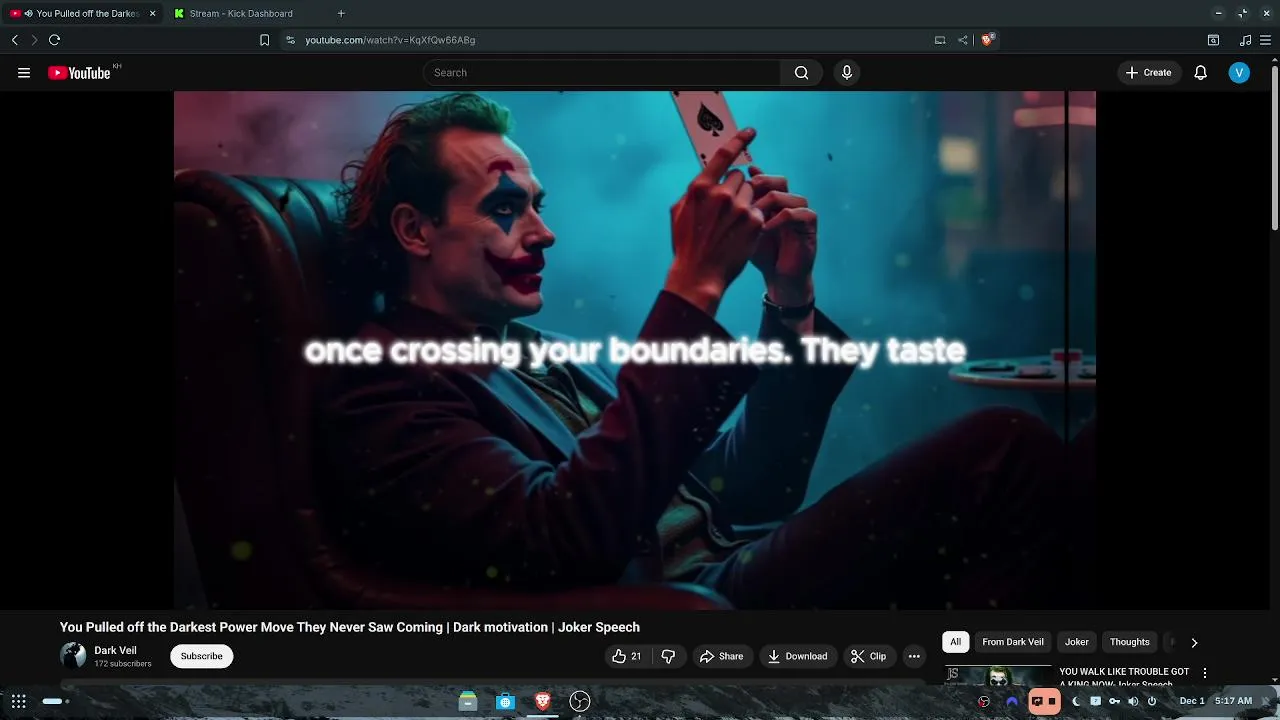
Task: Click the search magnifier button
Action: [801, 73]
